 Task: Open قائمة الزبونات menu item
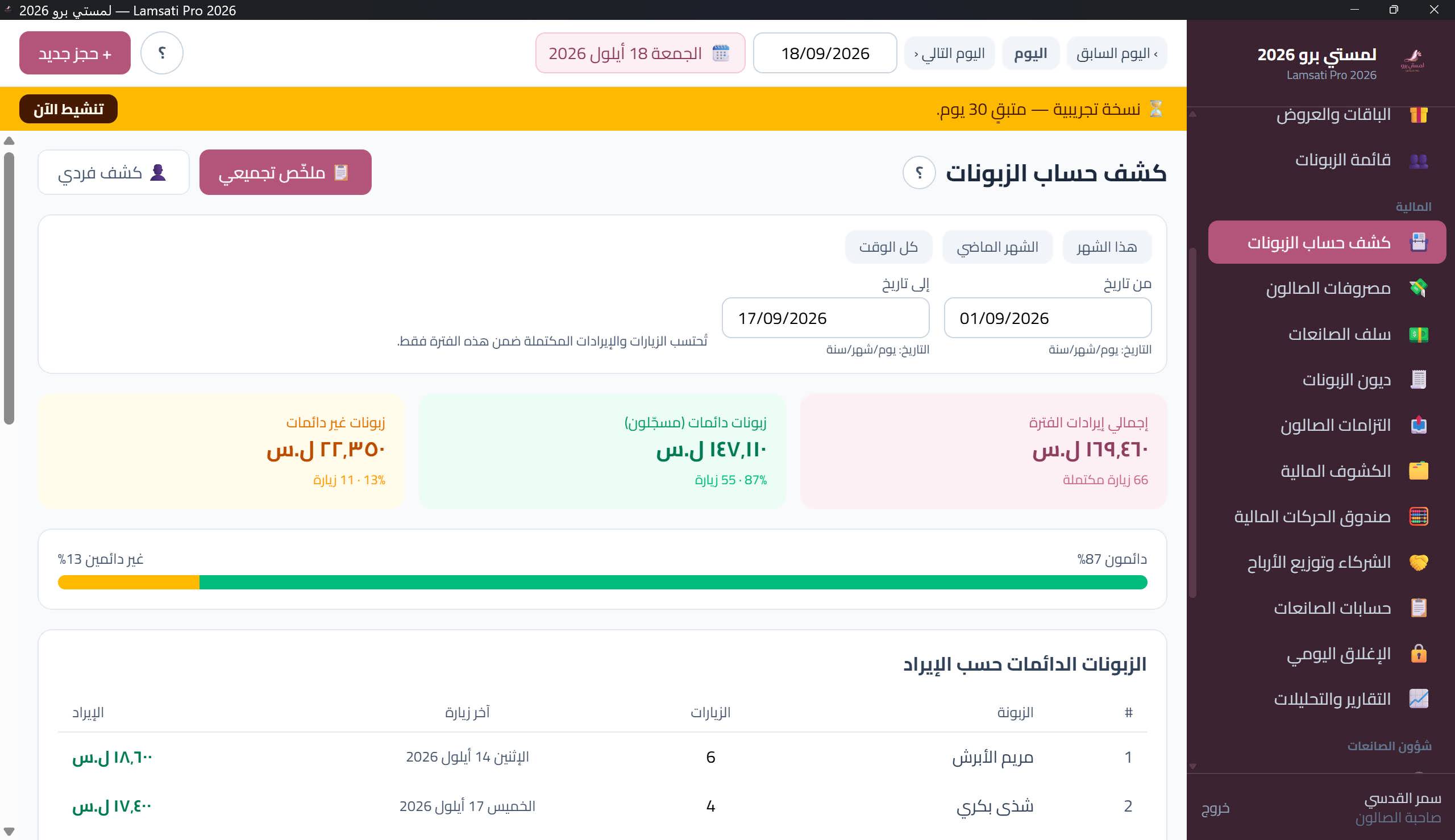[x=1327, y=160]
